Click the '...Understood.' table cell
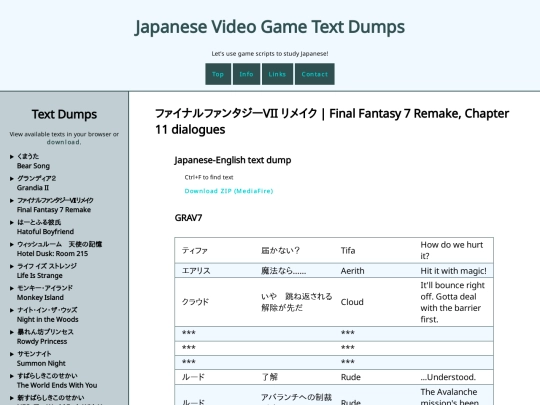 tap(453, 377)
